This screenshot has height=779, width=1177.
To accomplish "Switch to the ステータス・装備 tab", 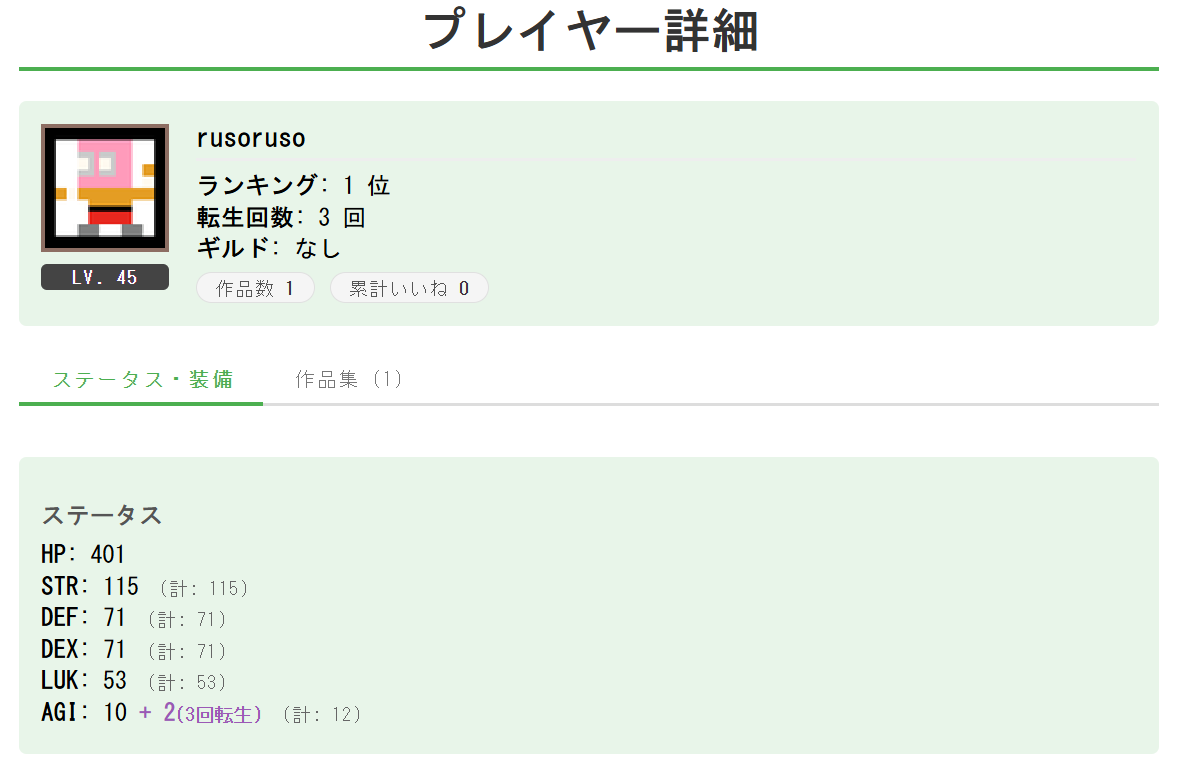I will pyautogui.click(x=142, y=379).
